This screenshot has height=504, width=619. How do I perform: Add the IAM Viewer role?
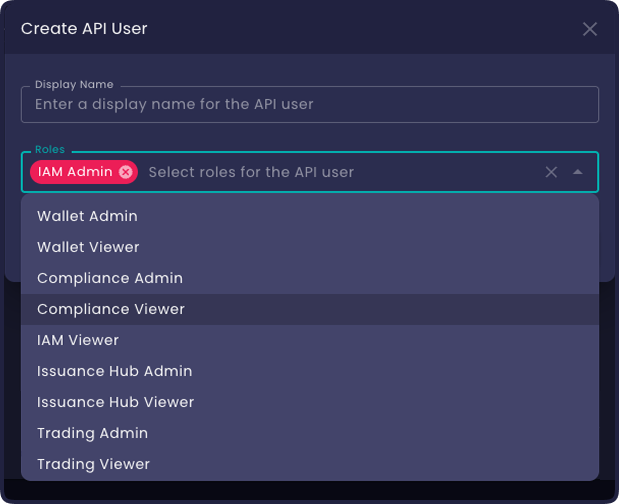tap(310, 340)
